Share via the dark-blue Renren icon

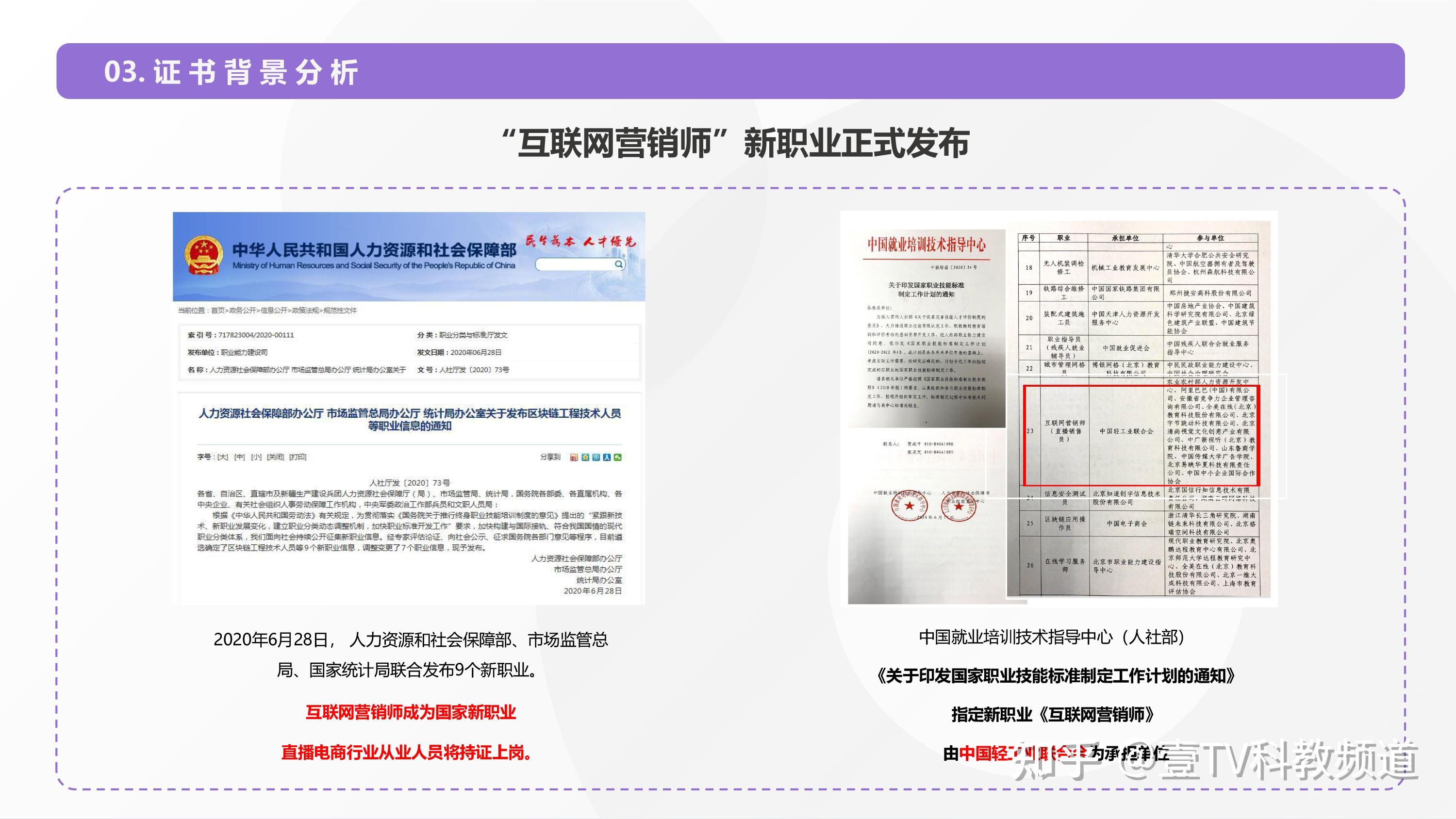[x=607, y=457]
